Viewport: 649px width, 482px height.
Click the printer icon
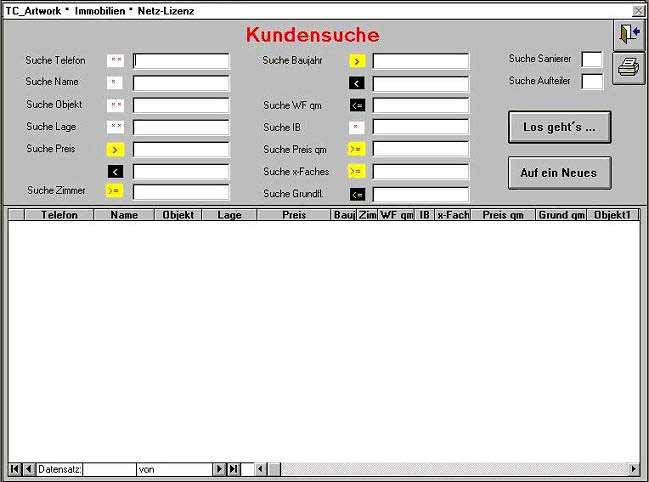coord(628,68)
